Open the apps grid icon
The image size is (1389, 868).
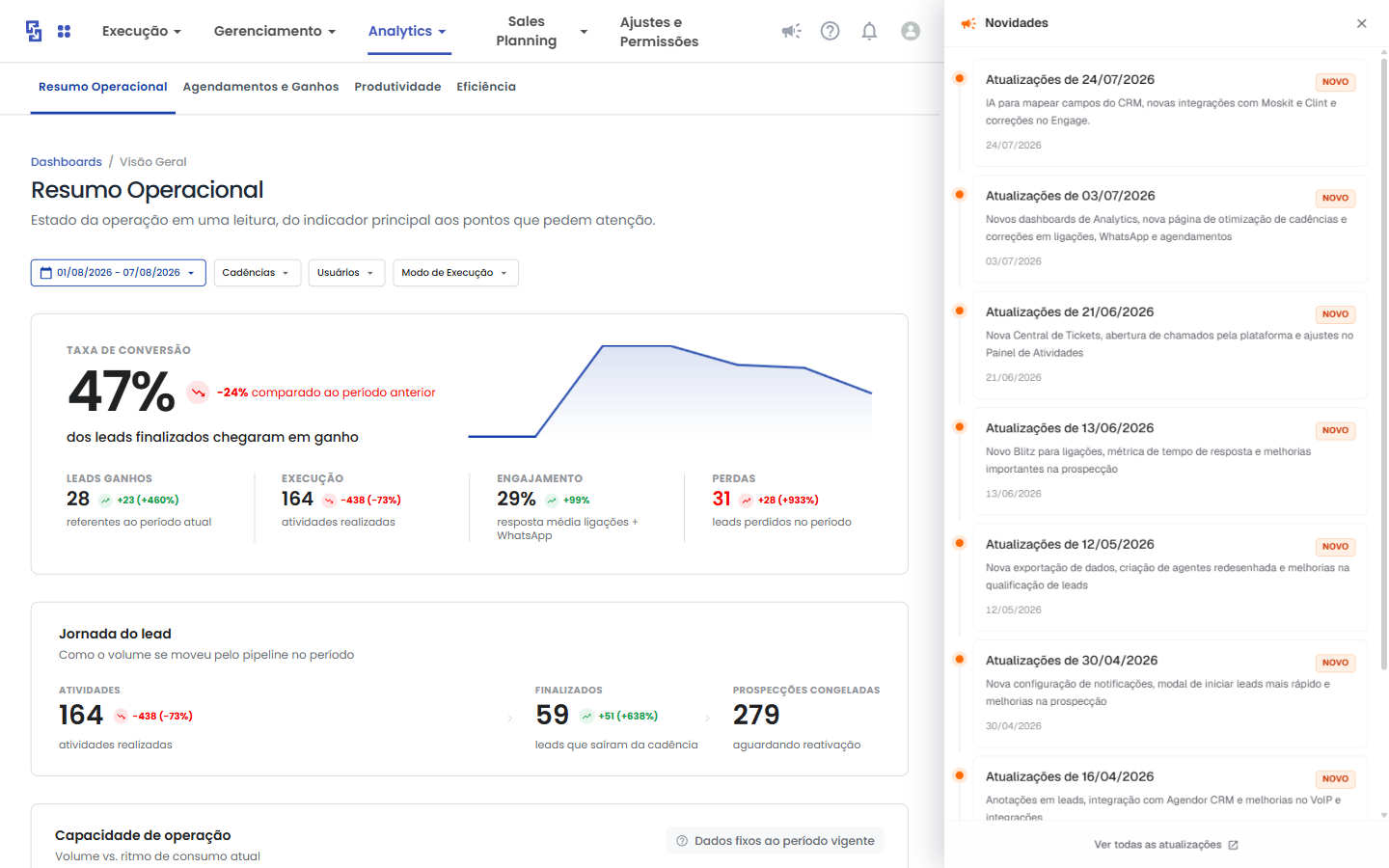(64, 31)
